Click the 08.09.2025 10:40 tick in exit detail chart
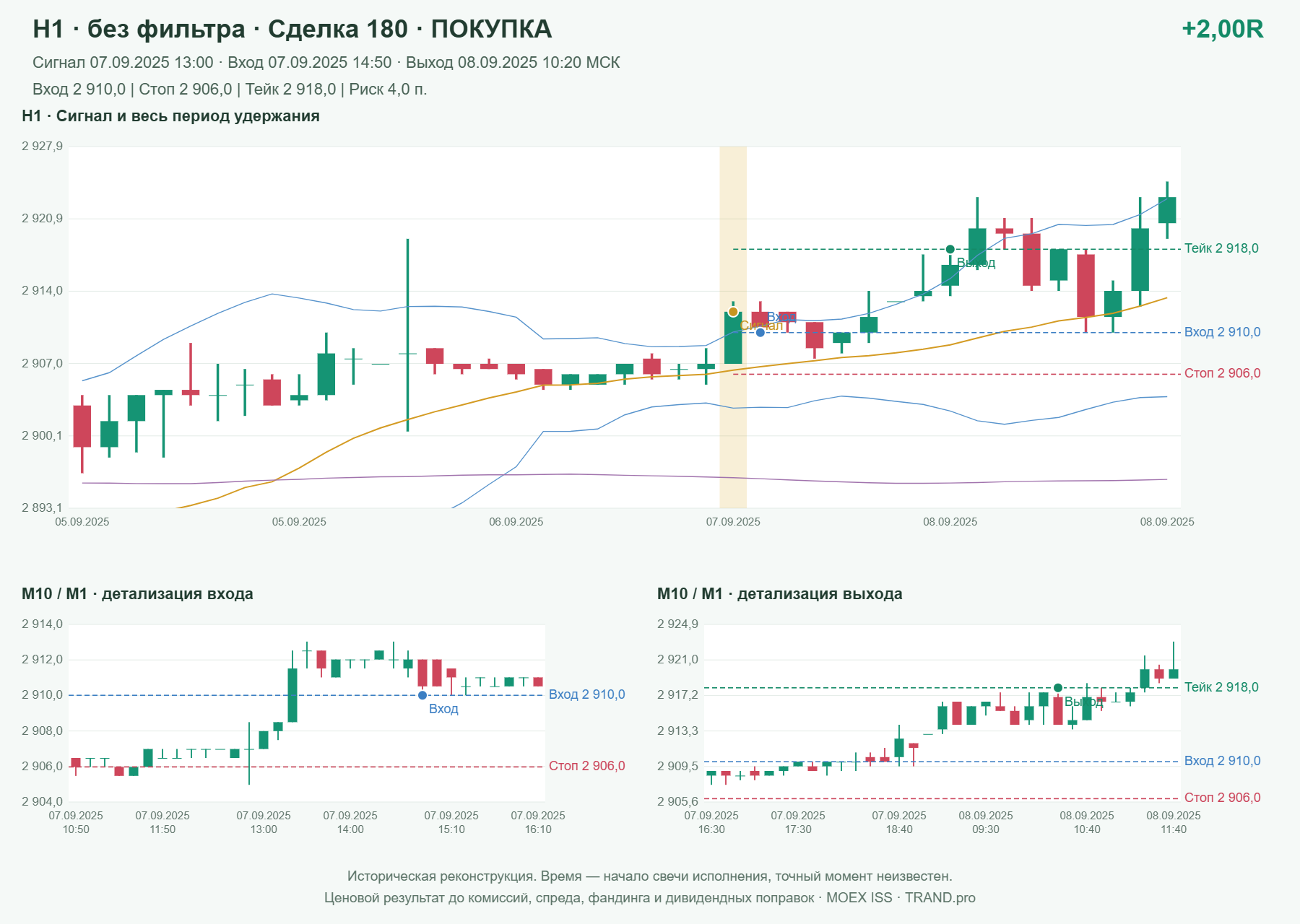Image resolution: width=1300 pixels, height=924 pixels. point(1087,822)
